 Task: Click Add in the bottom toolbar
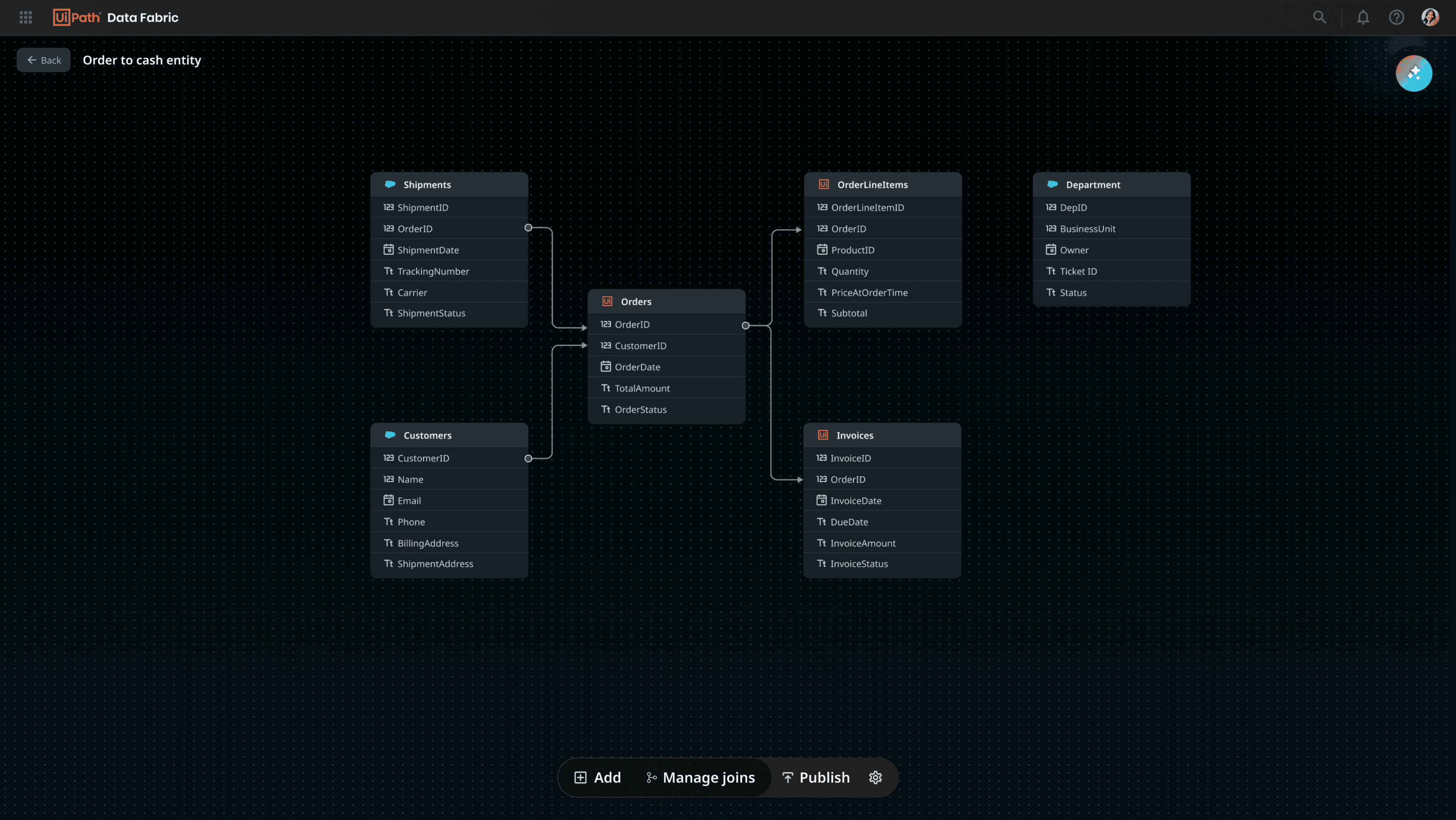(x=598, y=778)
